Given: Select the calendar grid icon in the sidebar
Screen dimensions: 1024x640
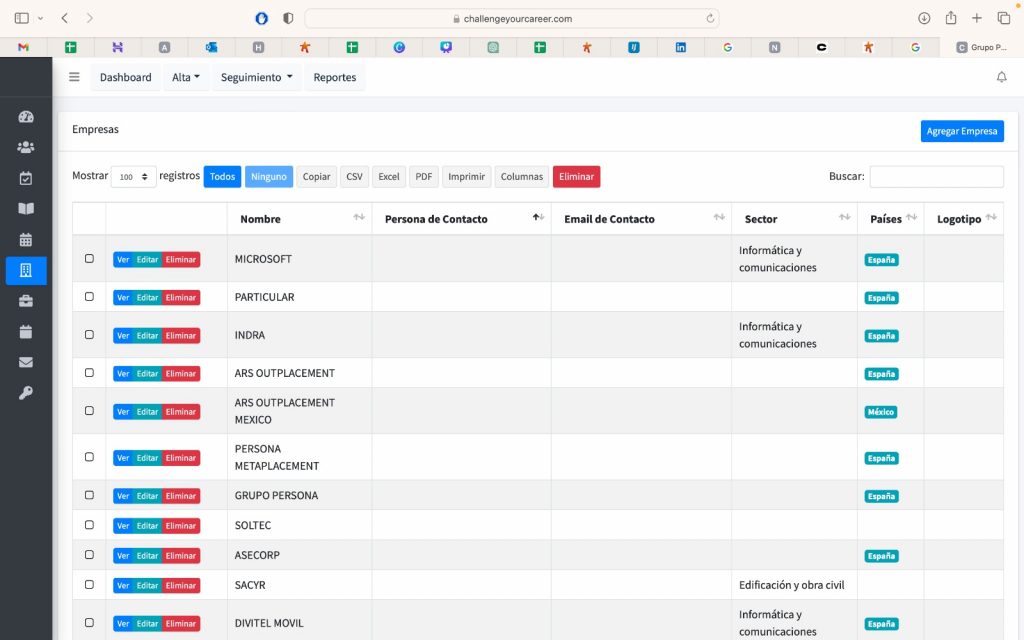Looking at the screenshot, I should pyautogui.click(x=26, y=240).
